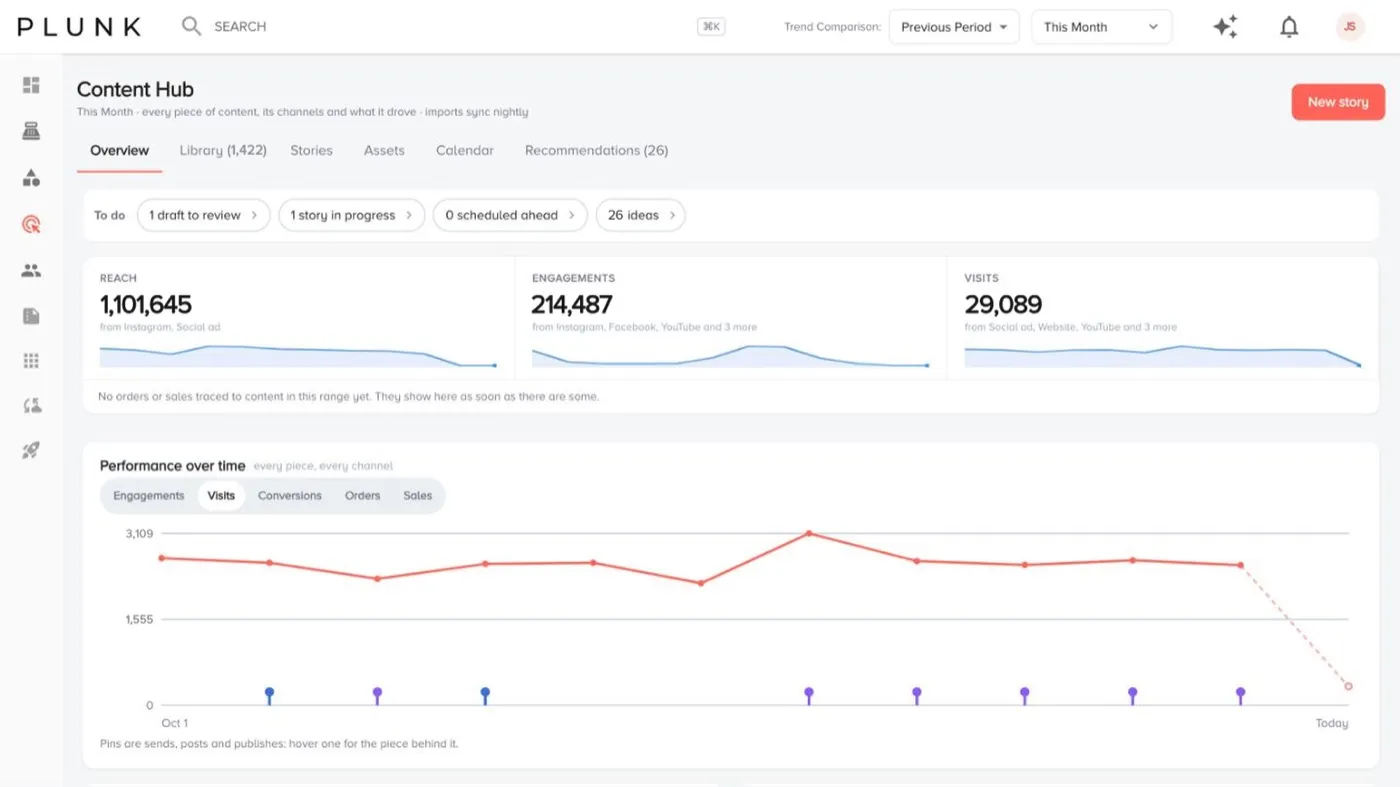The height and width of the screenshot is (787, 1400).
Task: Click the shapes icon in the sidebar
Action: coord(31,178)
